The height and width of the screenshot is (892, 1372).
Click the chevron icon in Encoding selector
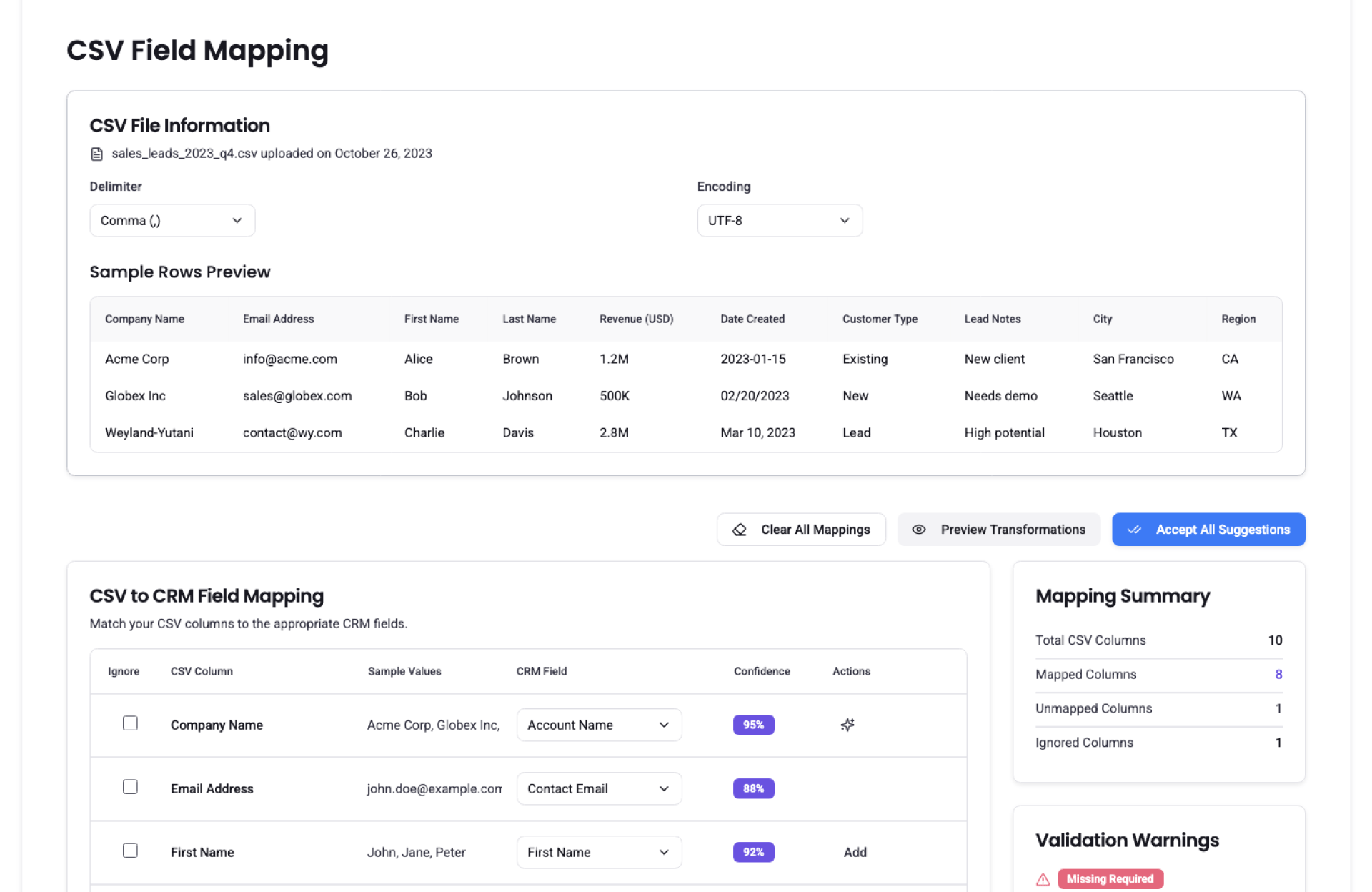coord(845,221)
